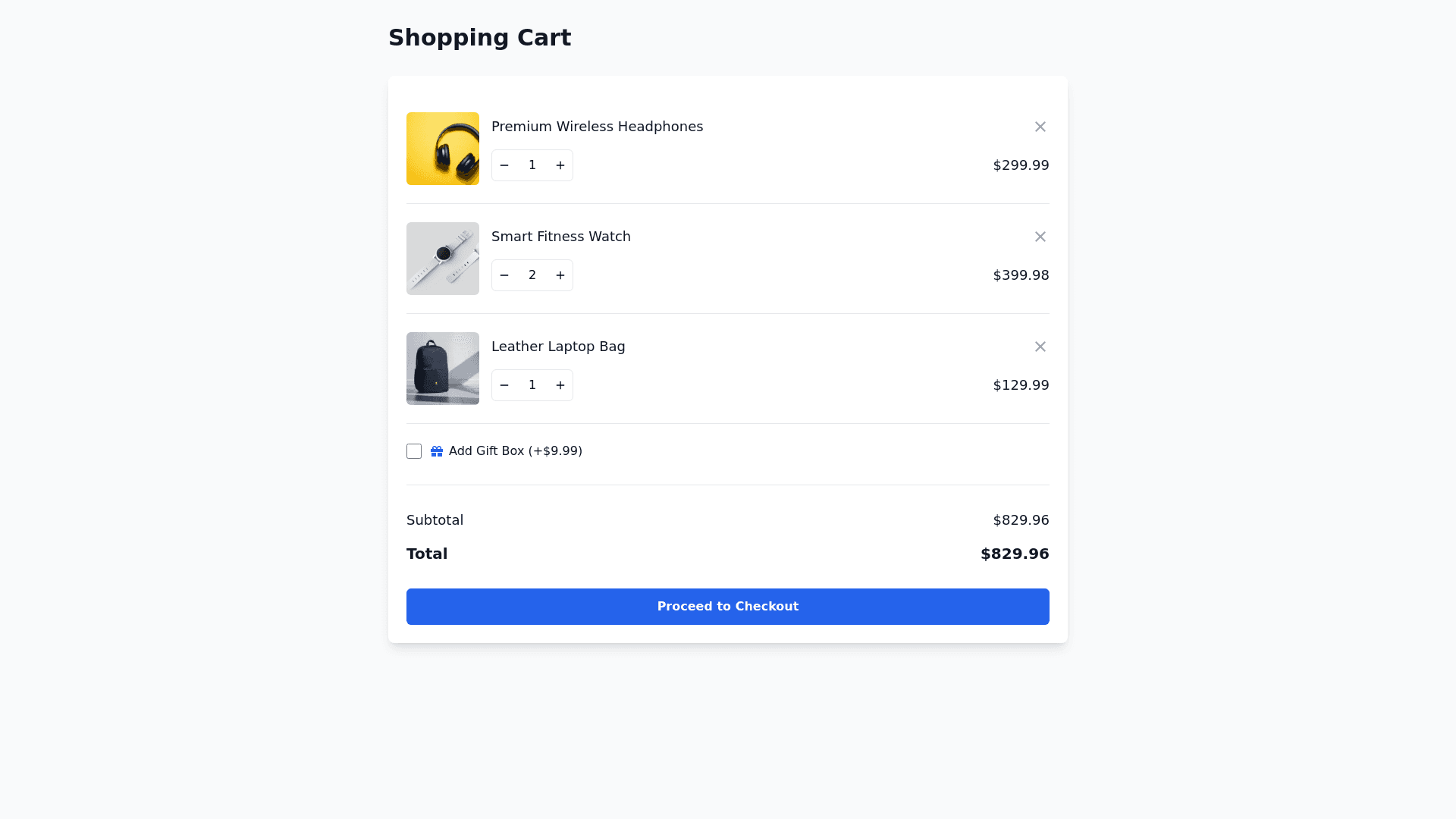This screenshot has width=1456, height=819.
Task: Remove Leather Laptop Bag from cart
Action: point(1040,347)
